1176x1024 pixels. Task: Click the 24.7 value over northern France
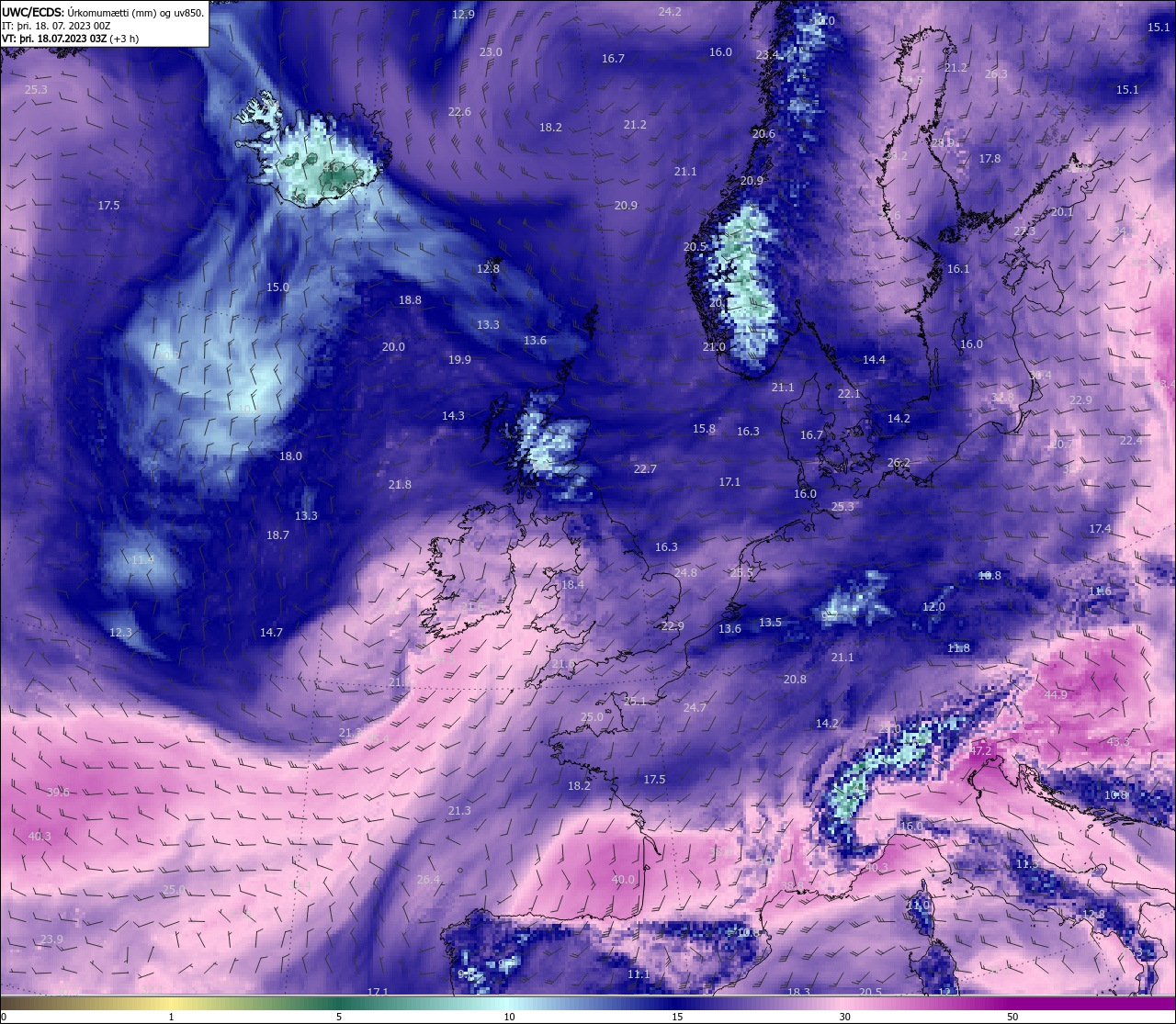pos(695,708)
